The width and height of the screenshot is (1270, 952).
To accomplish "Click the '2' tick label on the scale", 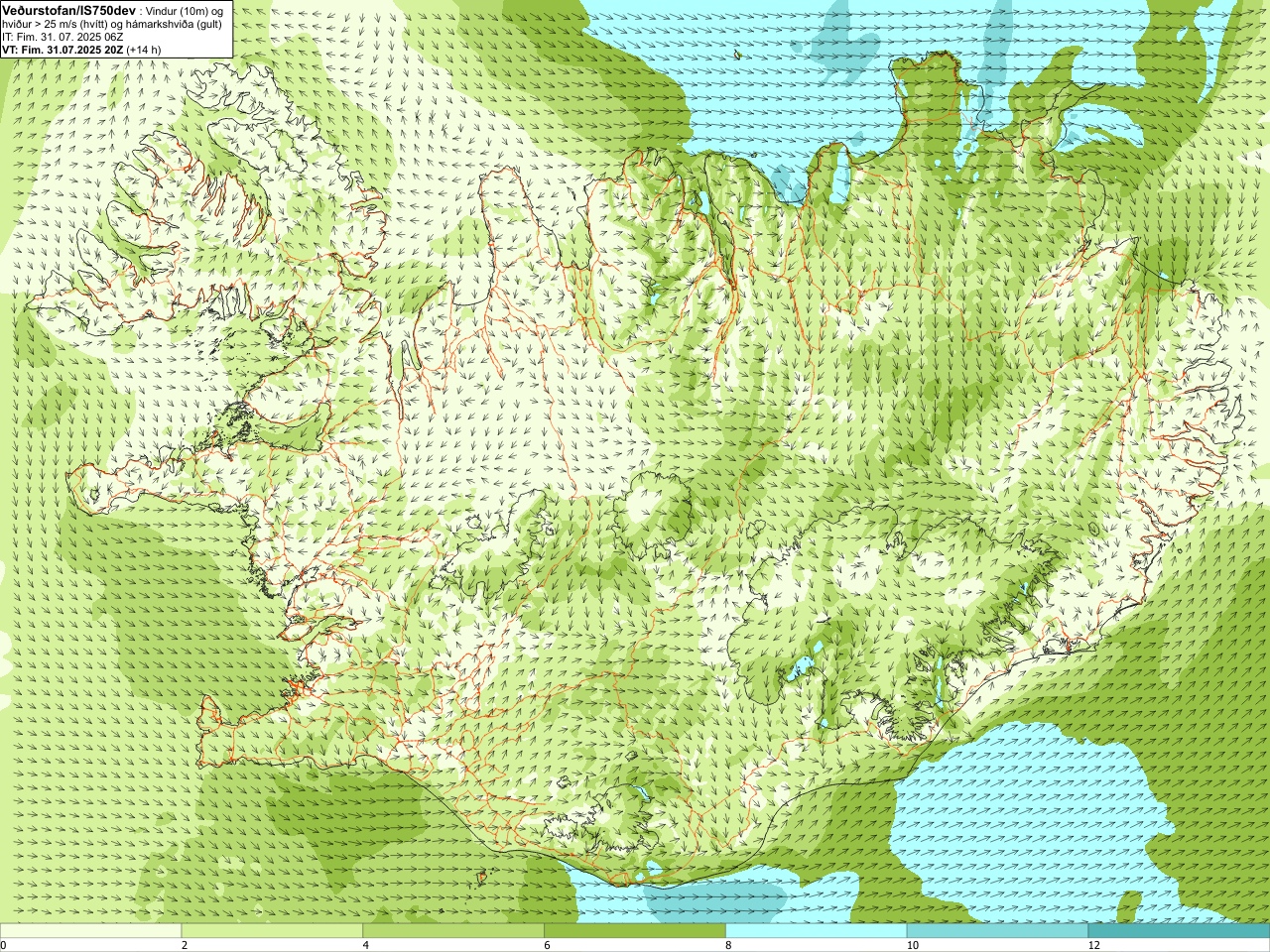I will [185, 945].
